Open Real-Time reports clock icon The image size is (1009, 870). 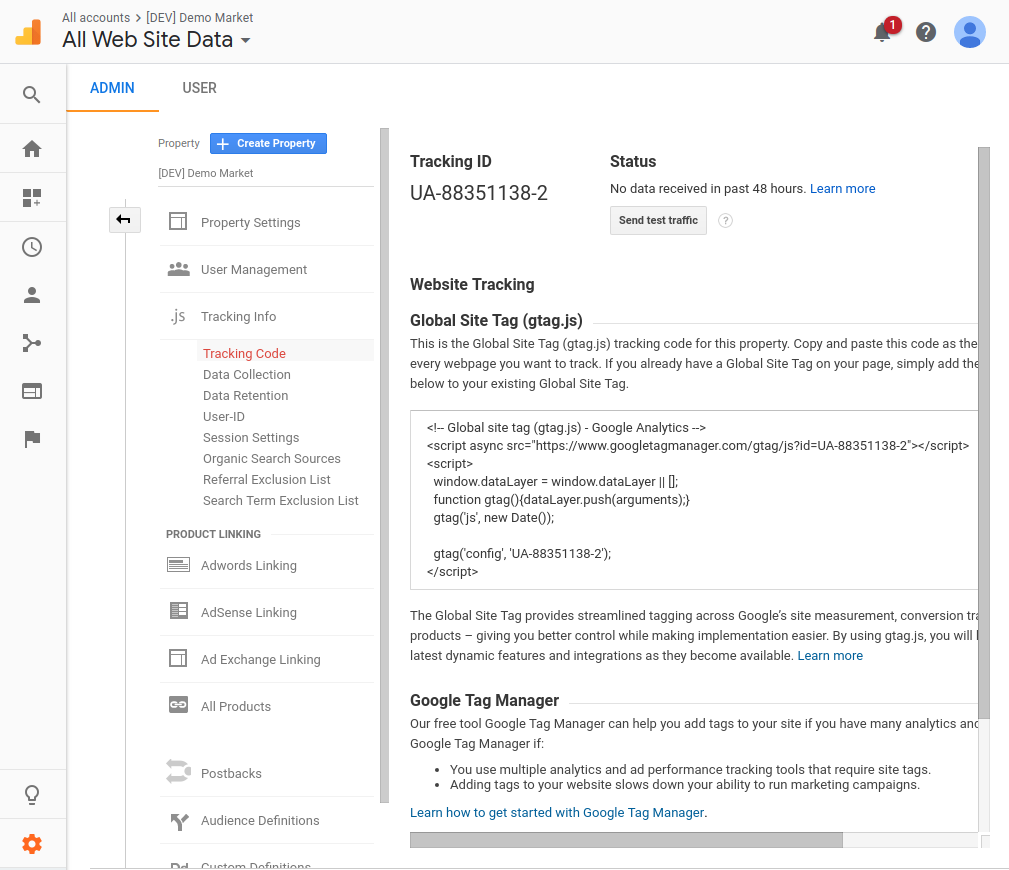tap(32, 247)
